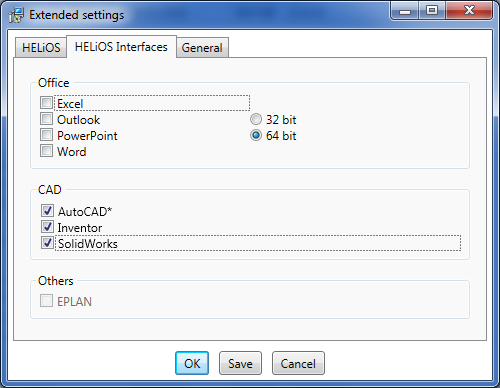Close the Extended settings window
This screenshot has width=500, height=388.
[469, 11]
